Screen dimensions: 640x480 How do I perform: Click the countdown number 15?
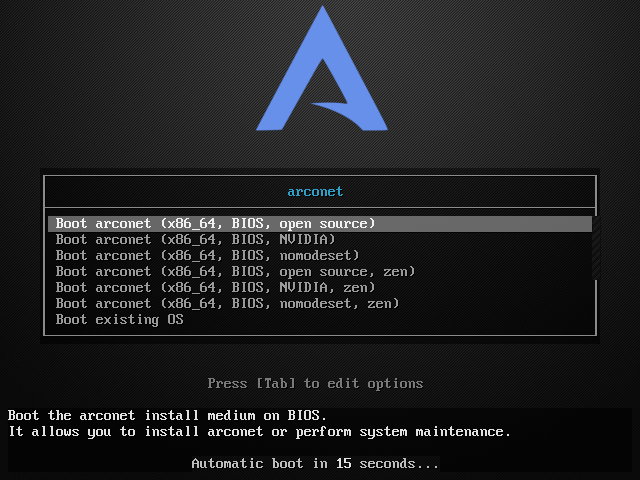click(344, 463)
